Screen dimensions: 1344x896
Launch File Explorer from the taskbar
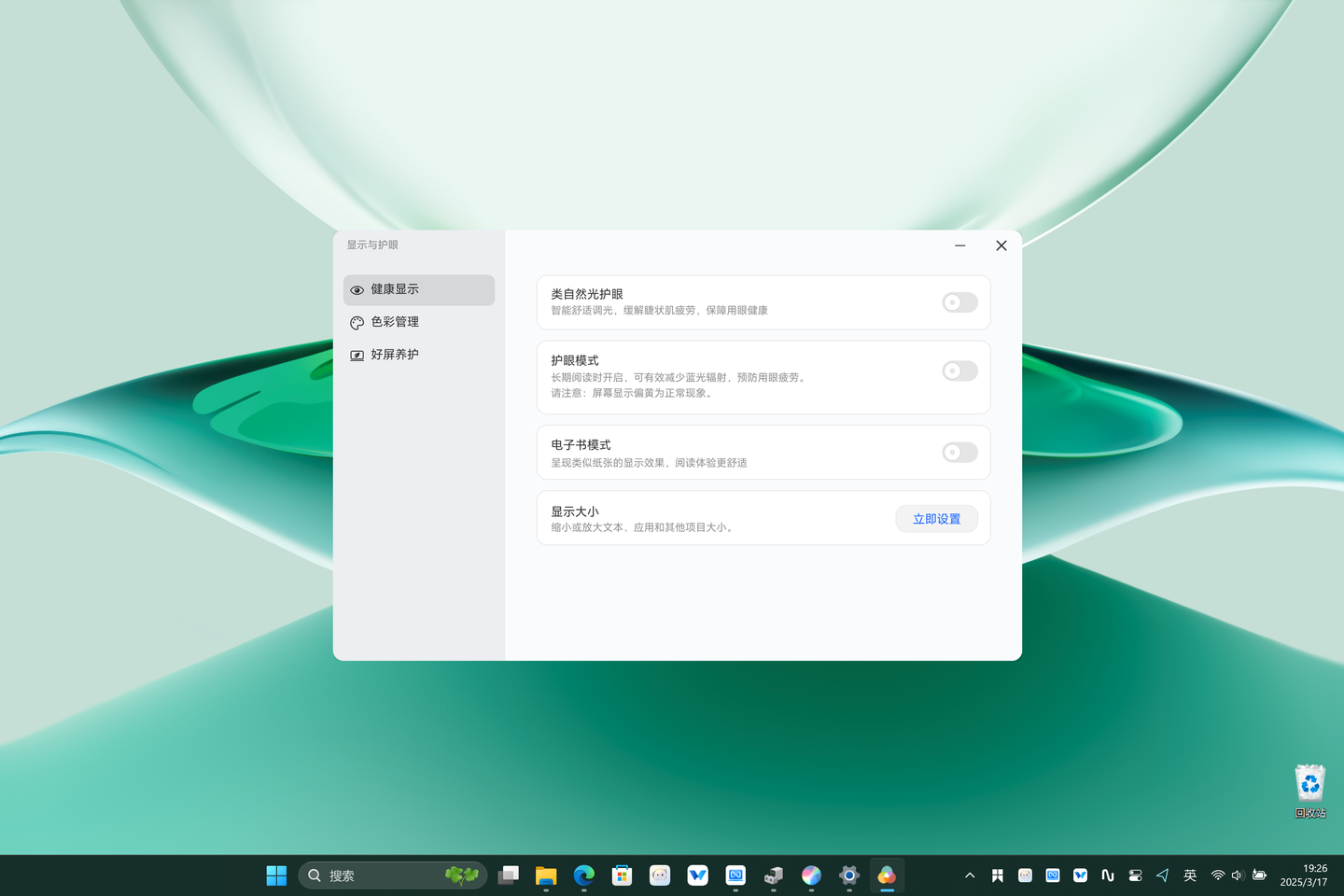(546, 875)
